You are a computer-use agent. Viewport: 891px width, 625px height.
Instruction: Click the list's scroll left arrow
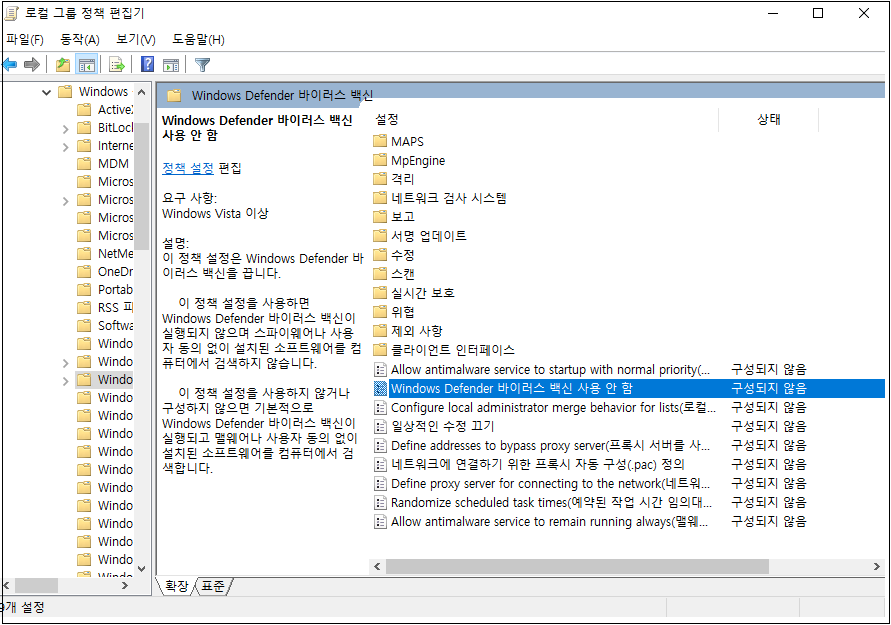pos(377,566)
